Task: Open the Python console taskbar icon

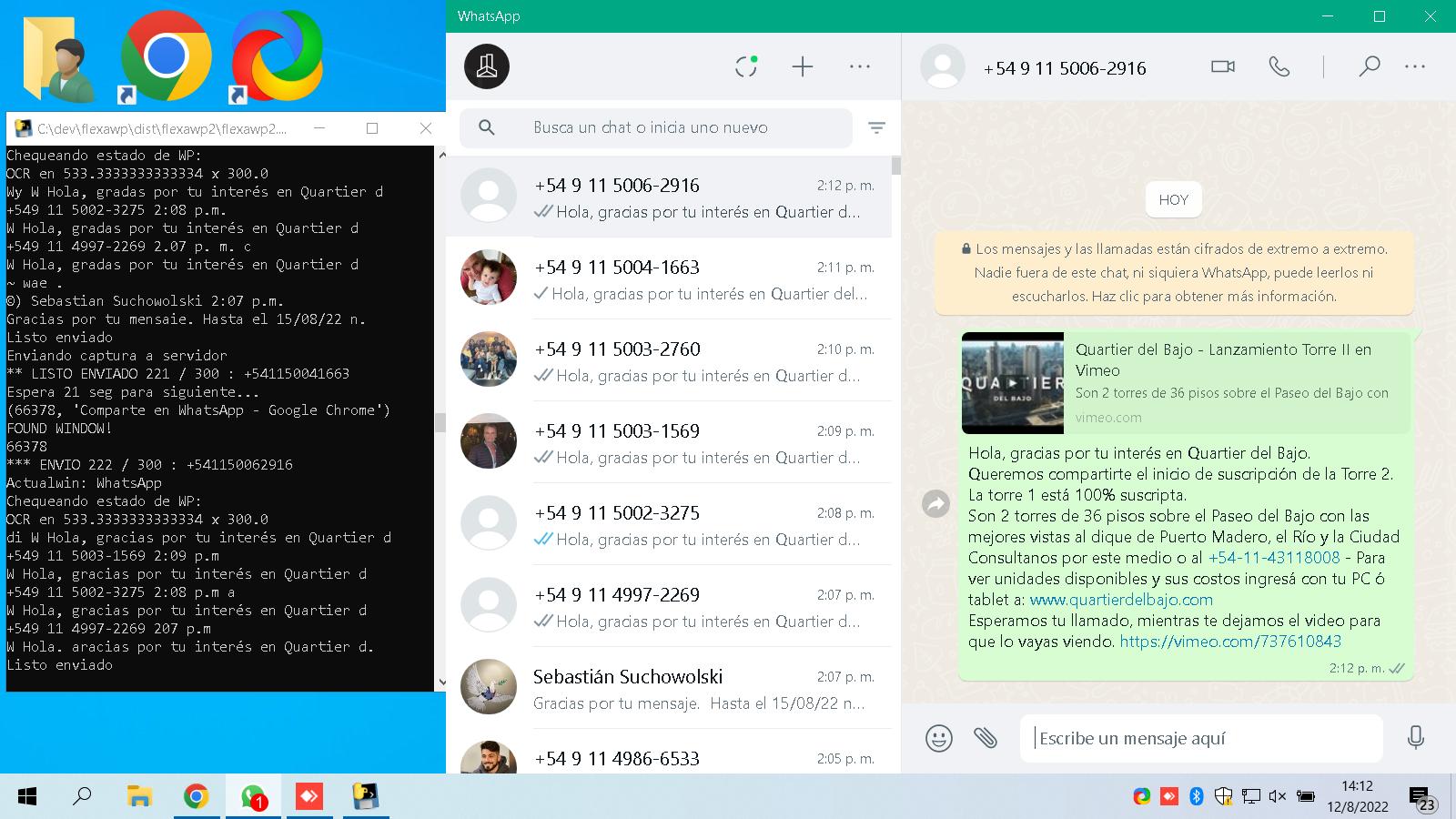Action: [366, 797]
